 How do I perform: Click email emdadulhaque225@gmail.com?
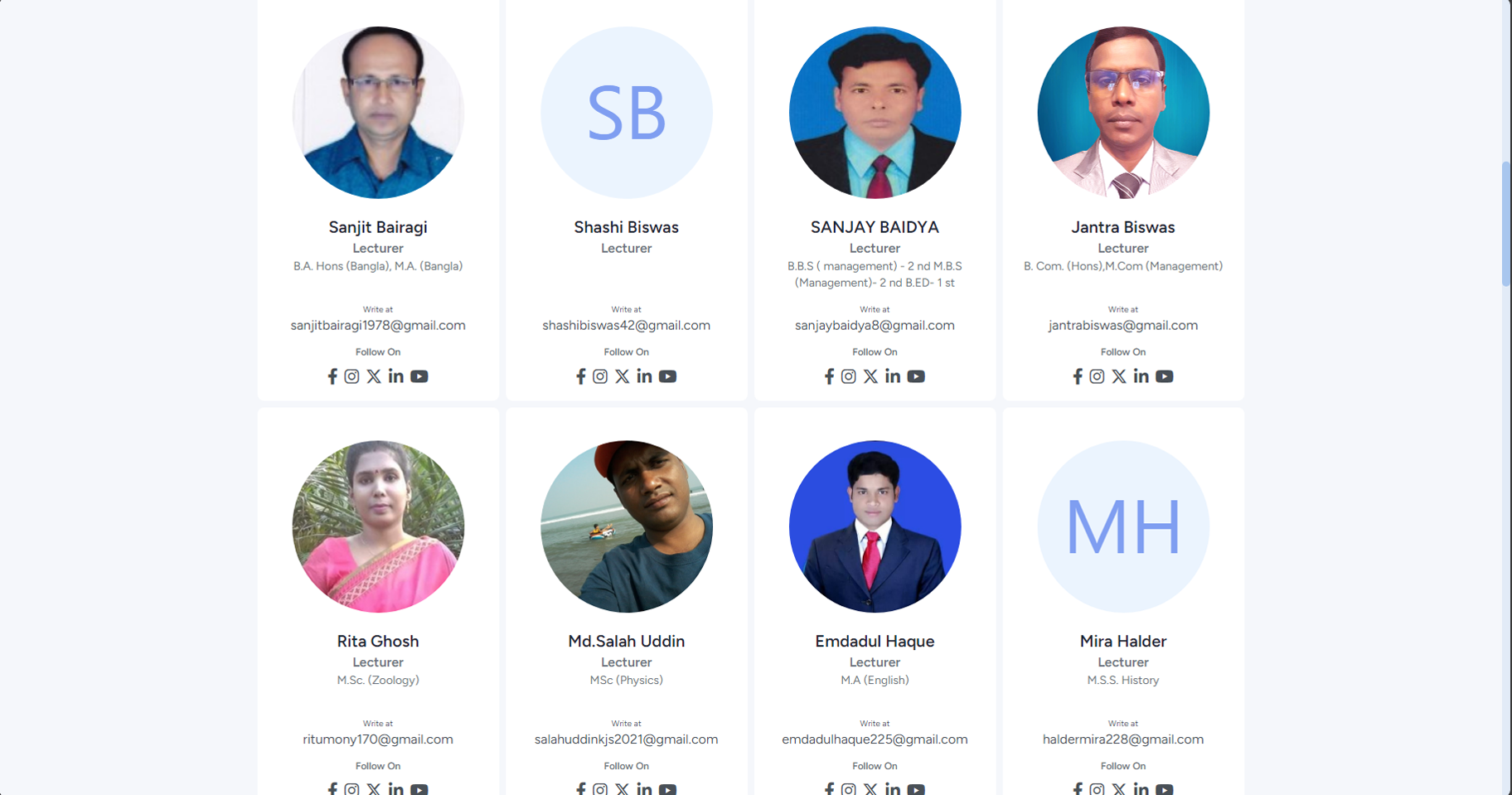coord(875,739)
